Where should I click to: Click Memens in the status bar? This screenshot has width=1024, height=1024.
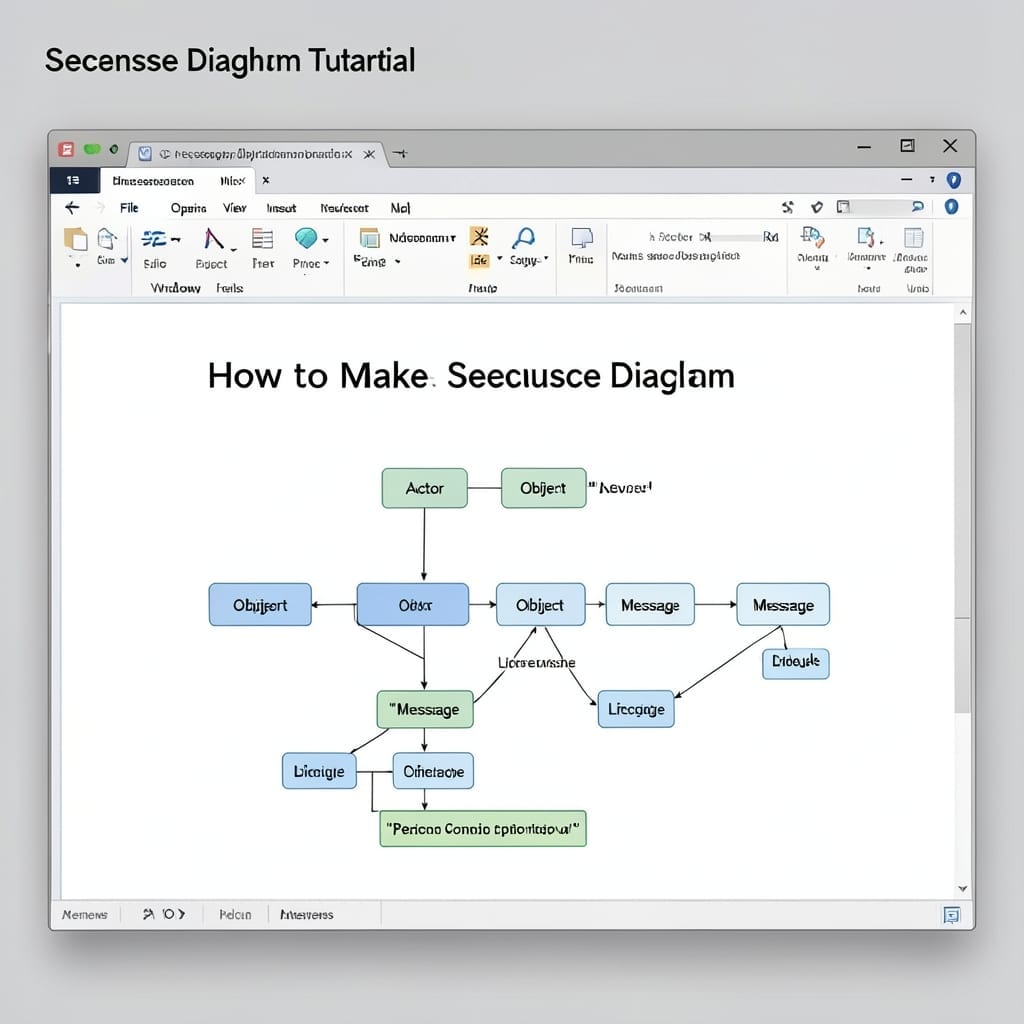point(84,914)
